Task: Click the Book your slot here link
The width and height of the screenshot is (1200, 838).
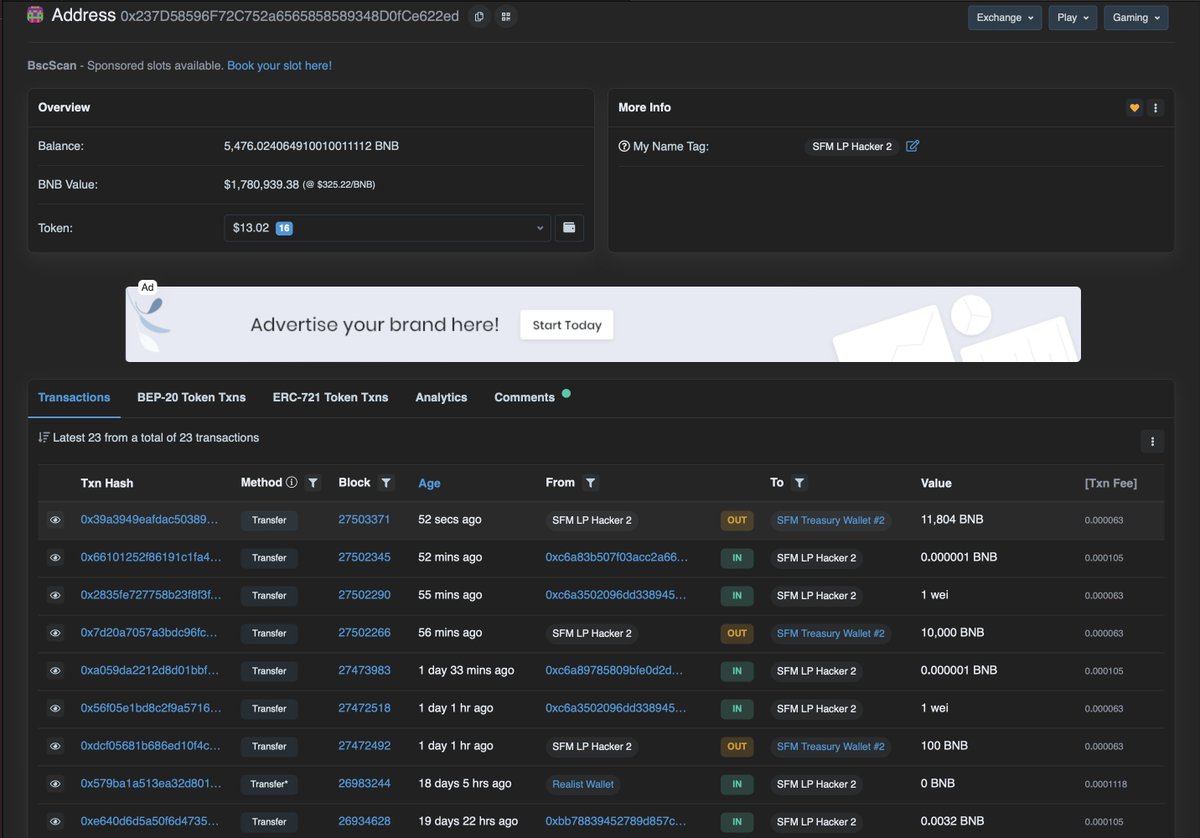Action: coord(279,65)
